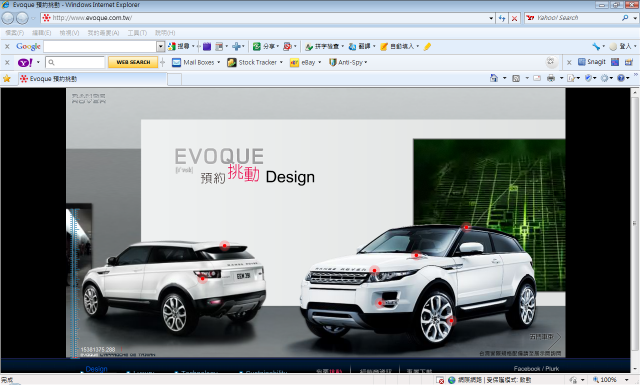Open the Facebook / Plurk link

536,368
